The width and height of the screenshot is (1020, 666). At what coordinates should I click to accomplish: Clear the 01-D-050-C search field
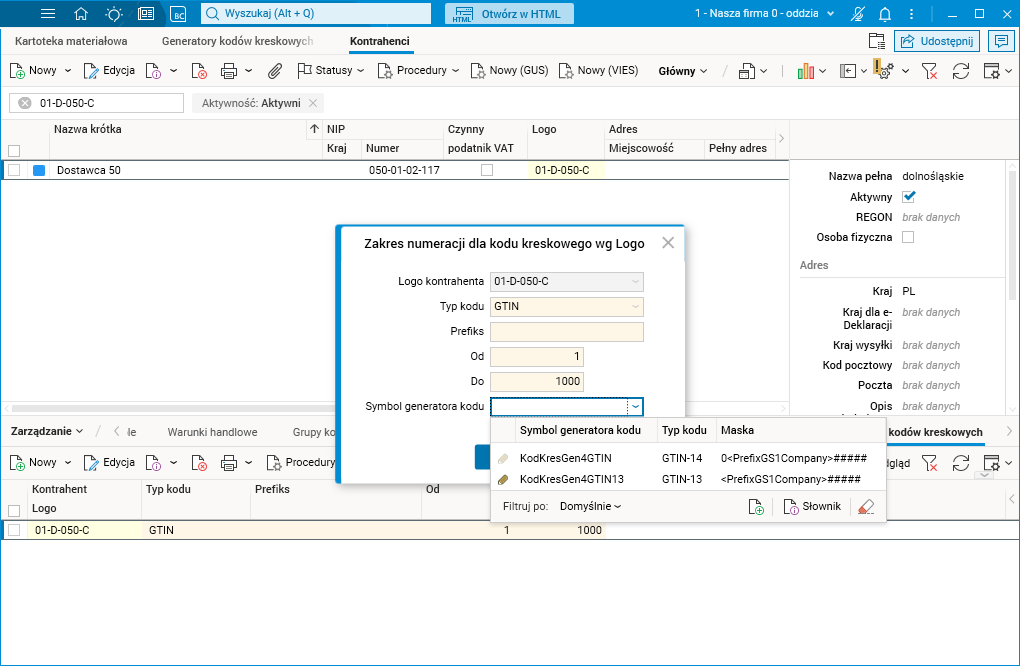25,103
